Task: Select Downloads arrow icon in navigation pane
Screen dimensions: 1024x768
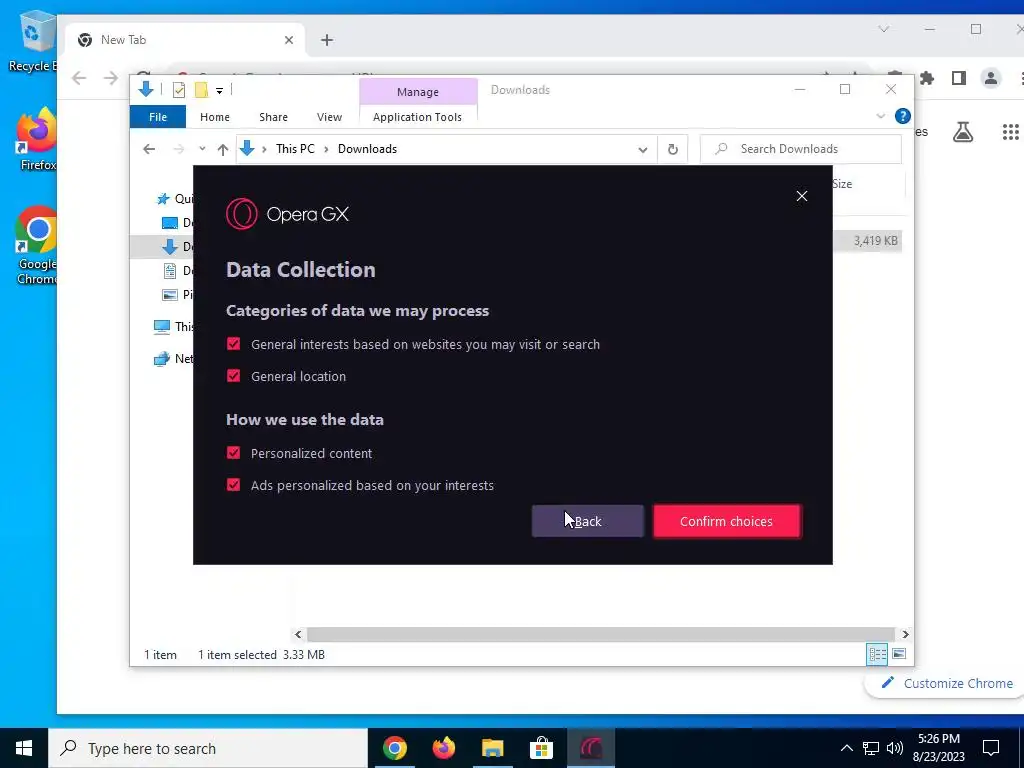Action: 170,246
